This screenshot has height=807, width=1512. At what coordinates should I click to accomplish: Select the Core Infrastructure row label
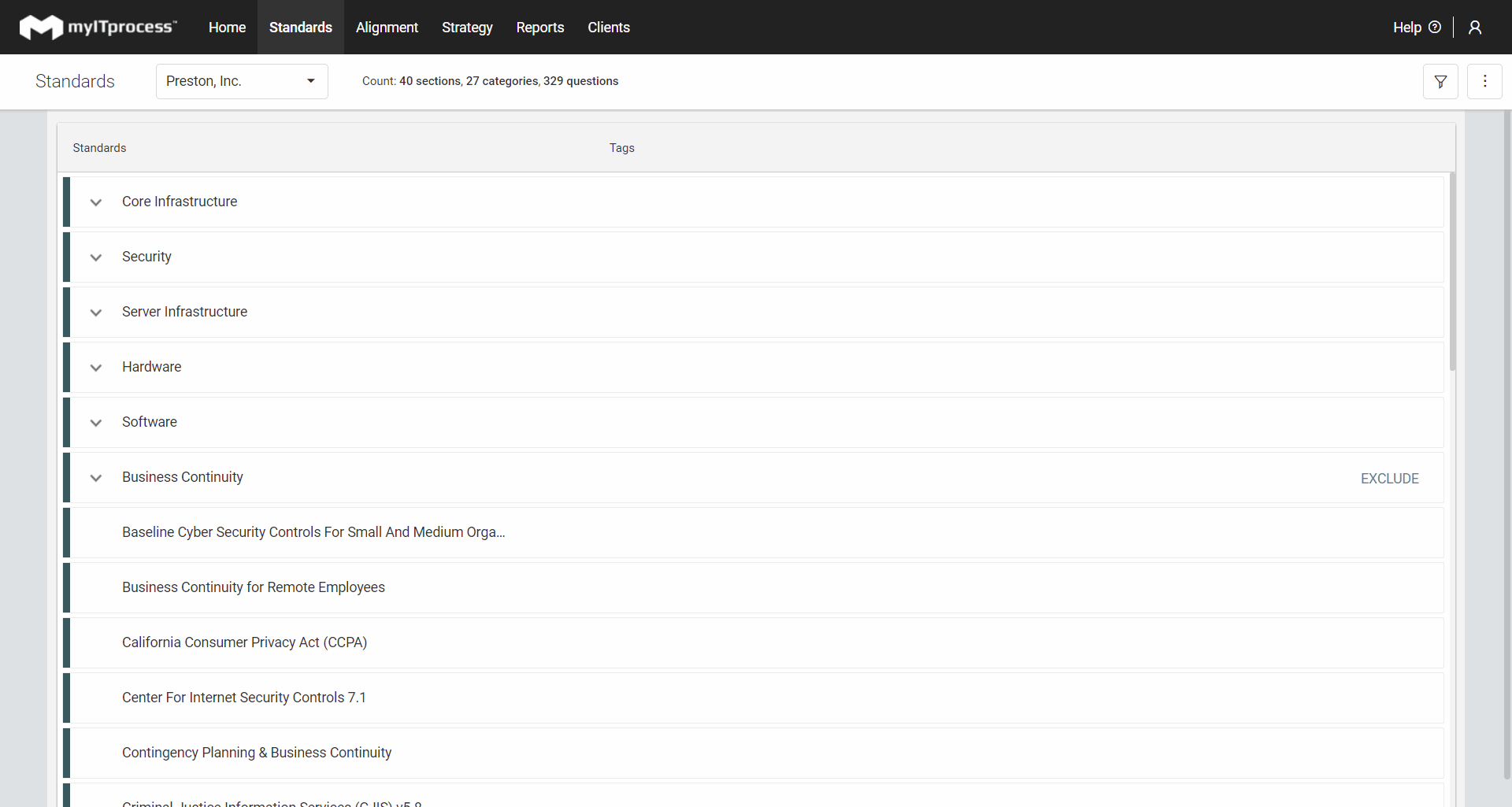coord(180,202)
